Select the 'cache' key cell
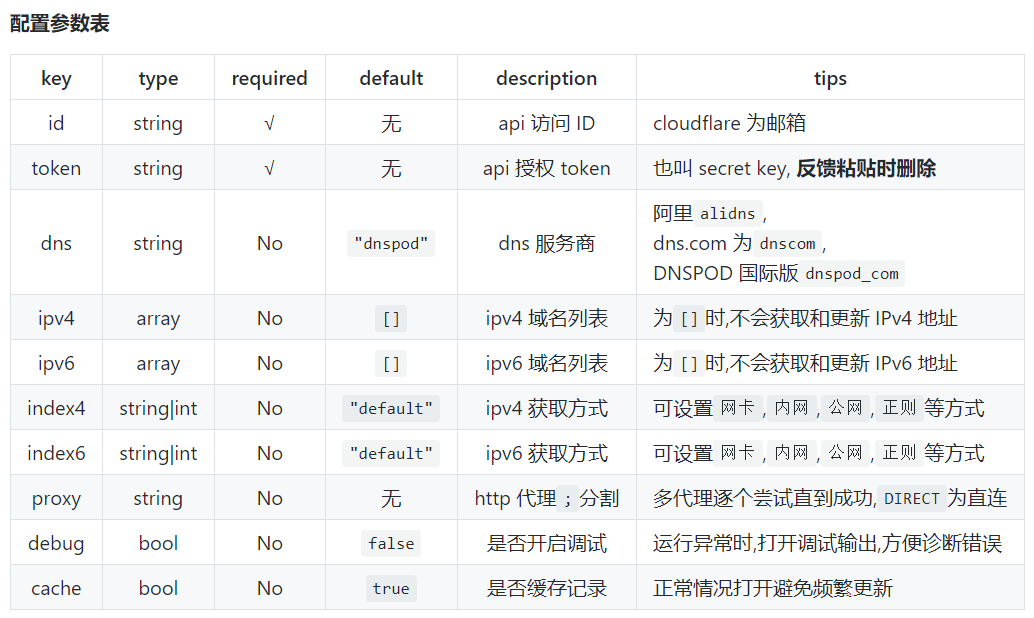1034x618 pixels. 56,588
